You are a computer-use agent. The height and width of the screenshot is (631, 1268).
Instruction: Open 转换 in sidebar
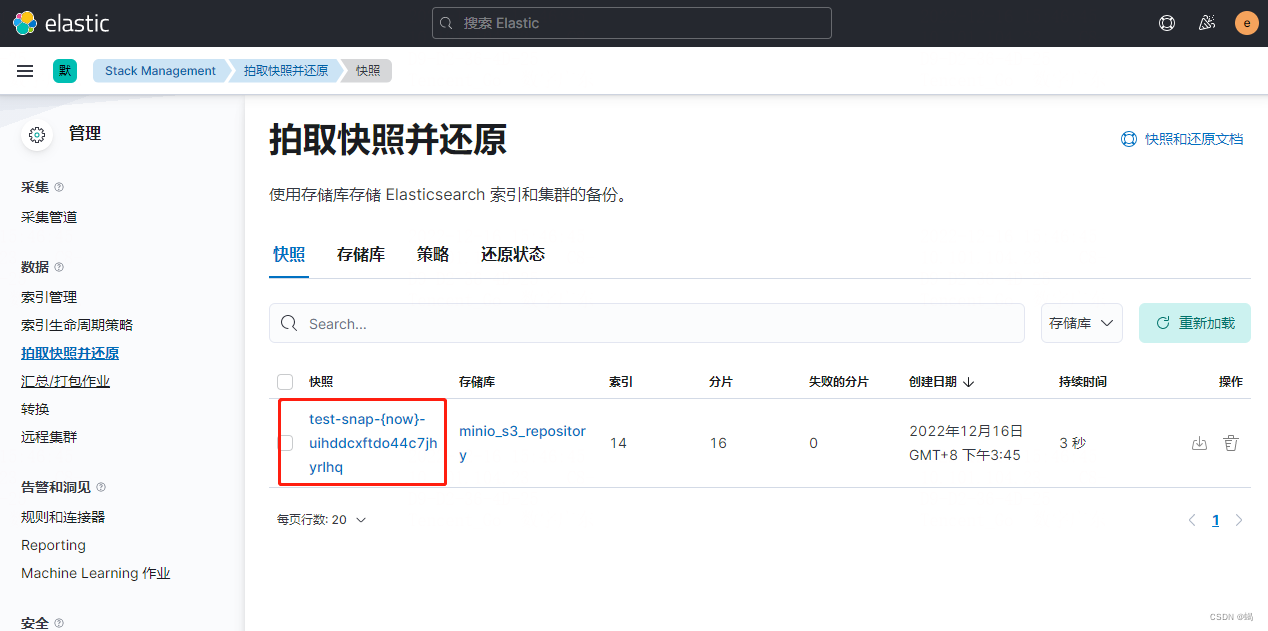pos(35,409)
